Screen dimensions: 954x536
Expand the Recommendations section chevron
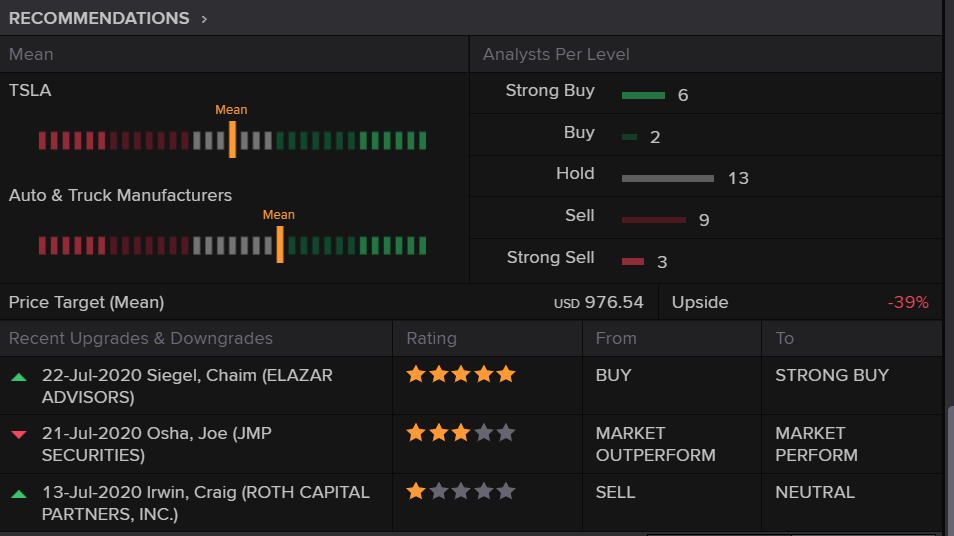coord(204,19)
